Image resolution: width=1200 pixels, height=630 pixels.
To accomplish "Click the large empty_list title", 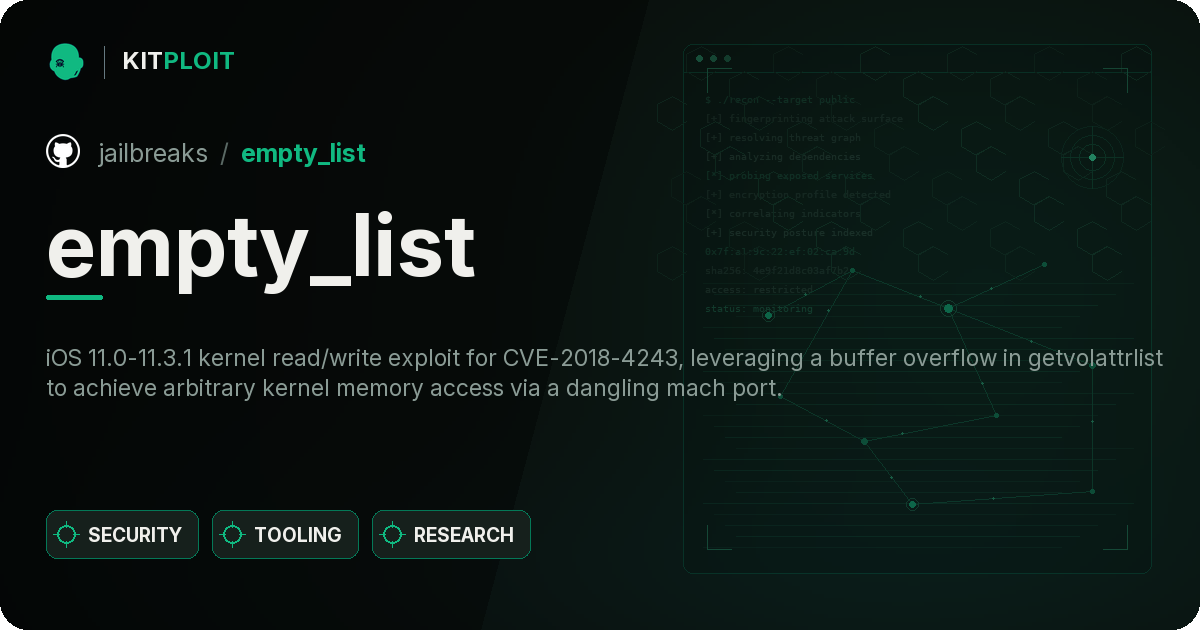I will [x=260, y=248].
